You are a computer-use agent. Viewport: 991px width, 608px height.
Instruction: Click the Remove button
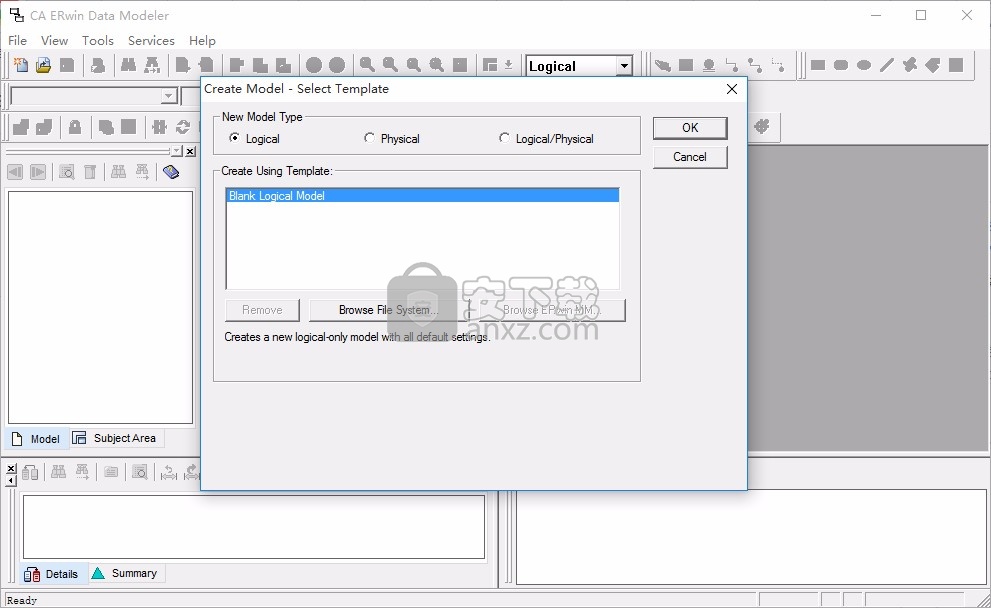(x=262, y=310)
